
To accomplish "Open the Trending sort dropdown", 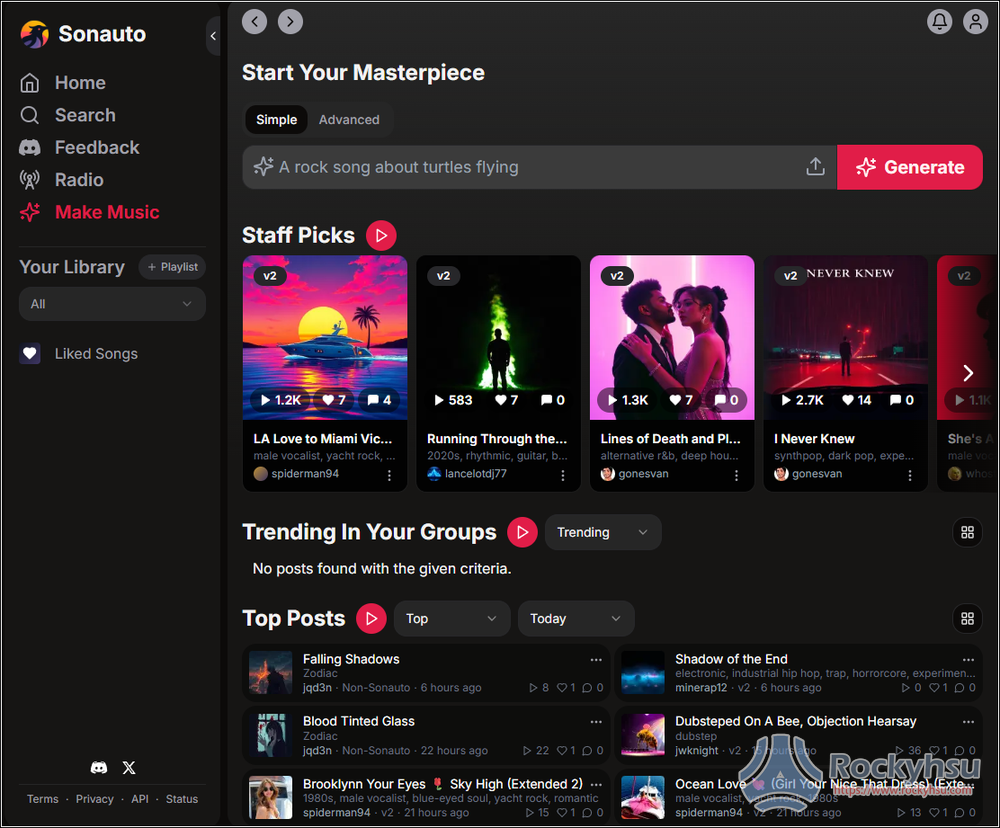I will click(603, 533).
